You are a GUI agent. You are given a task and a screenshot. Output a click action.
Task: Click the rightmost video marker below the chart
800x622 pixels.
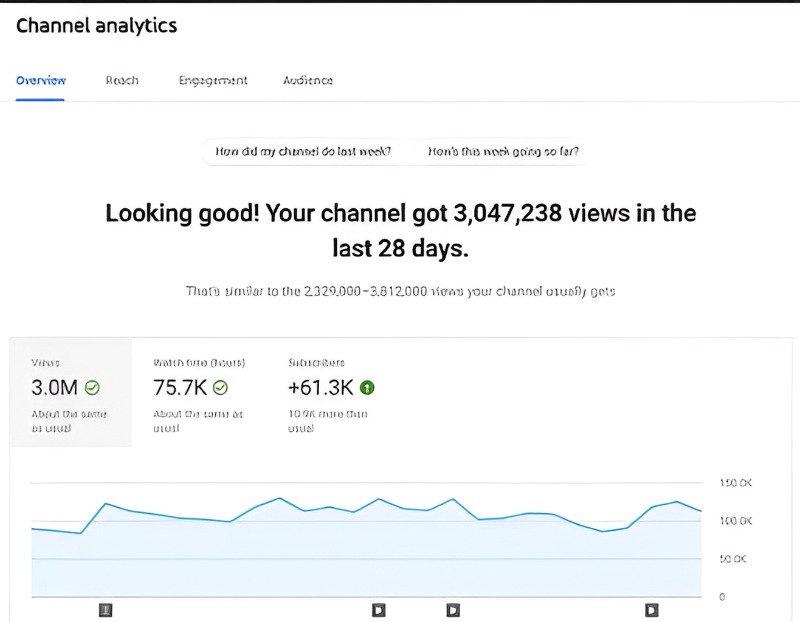tap(651, 609)
